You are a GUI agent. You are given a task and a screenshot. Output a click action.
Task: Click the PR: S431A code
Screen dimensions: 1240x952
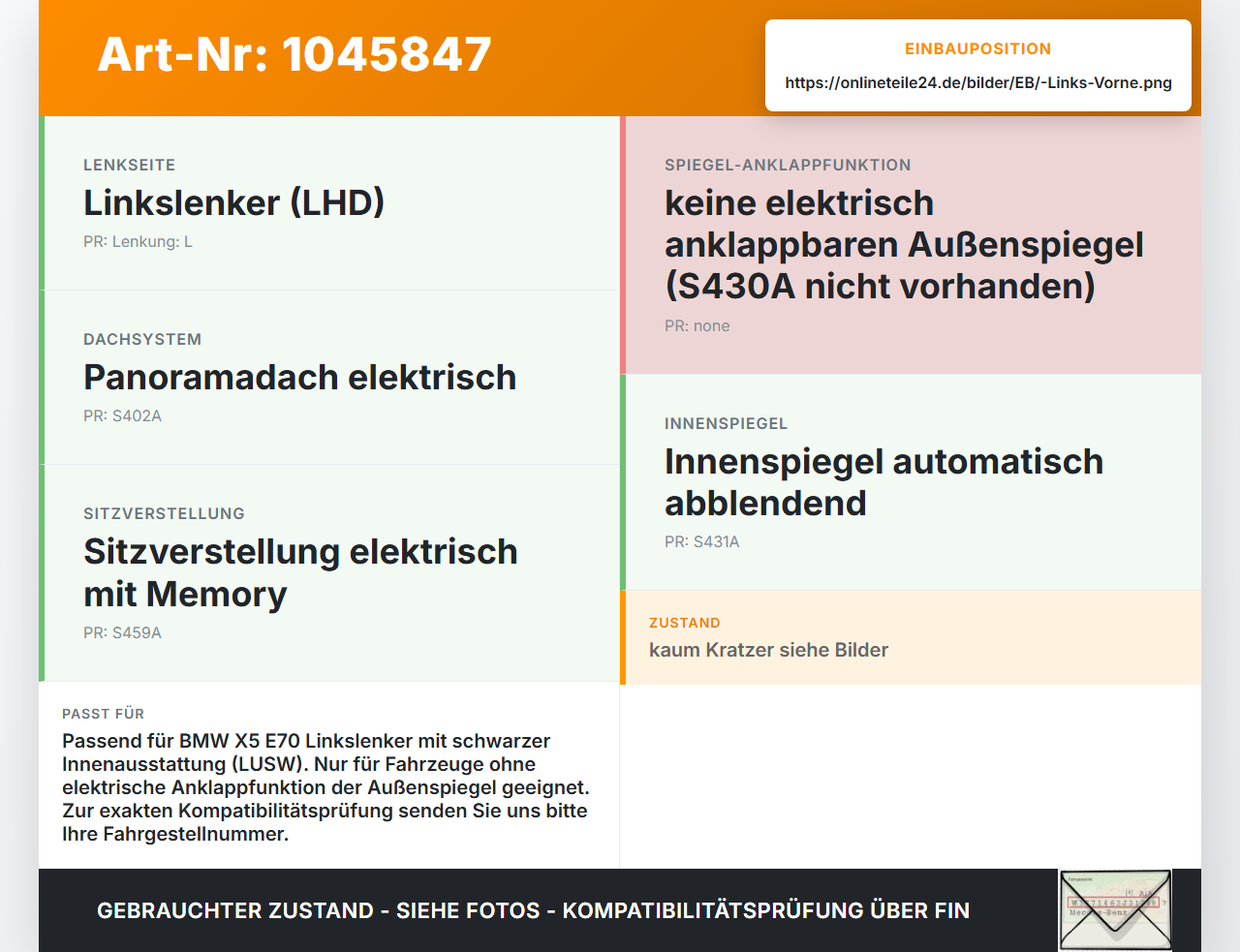pyautogui.click(x=701, y=542)
